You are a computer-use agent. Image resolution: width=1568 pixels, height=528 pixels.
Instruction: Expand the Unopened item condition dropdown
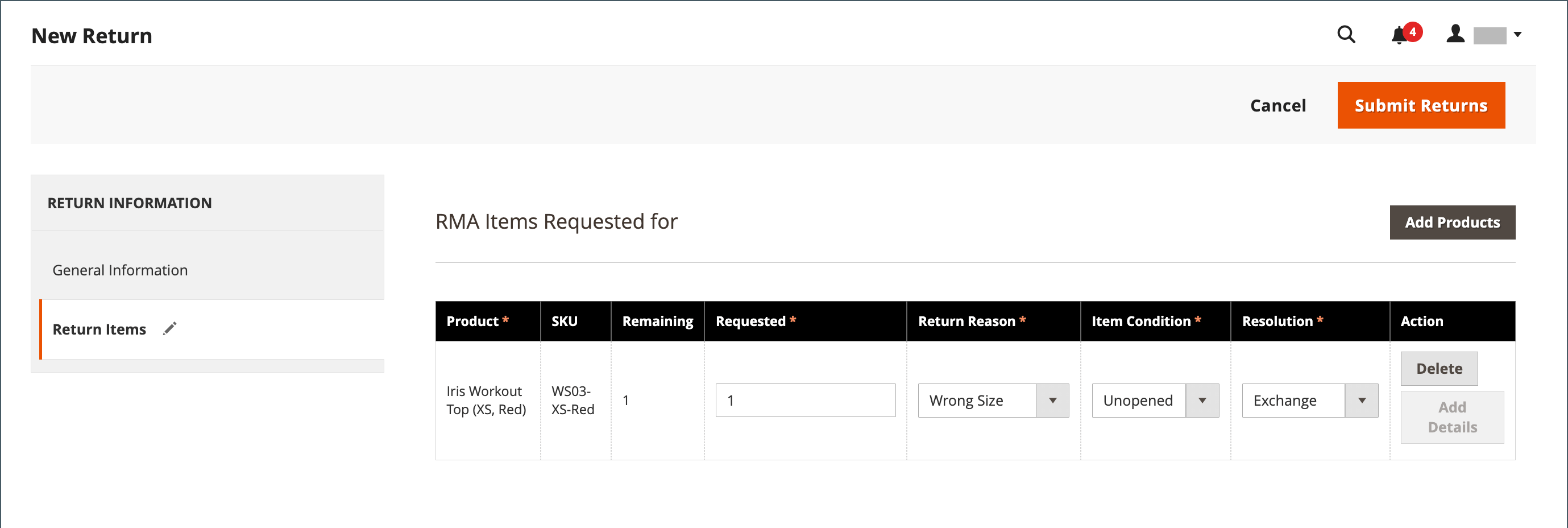point(1138,400)
